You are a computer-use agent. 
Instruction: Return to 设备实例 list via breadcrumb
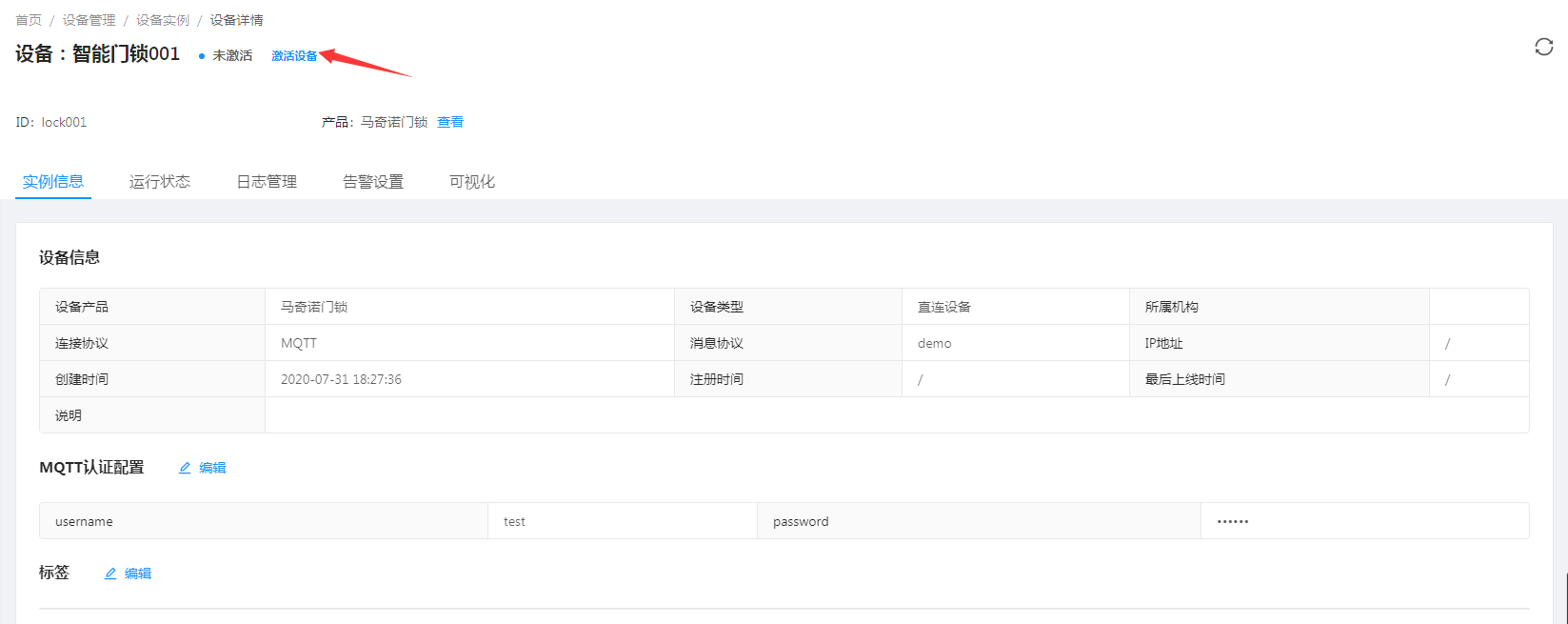point(163,20)
